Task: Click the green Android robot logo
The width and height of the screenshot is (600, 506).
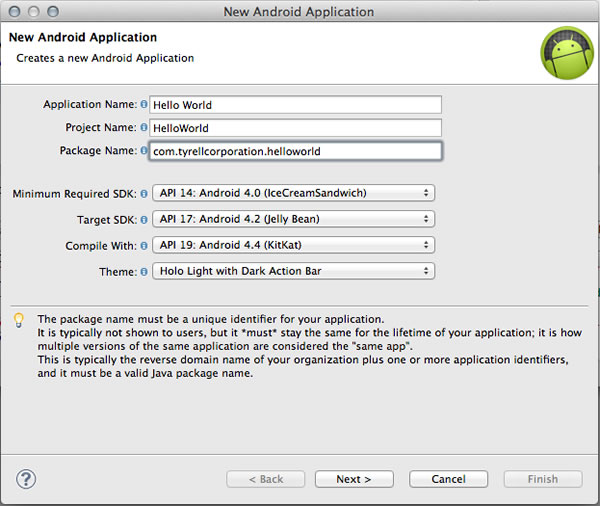Action: (x=567, y=53)
